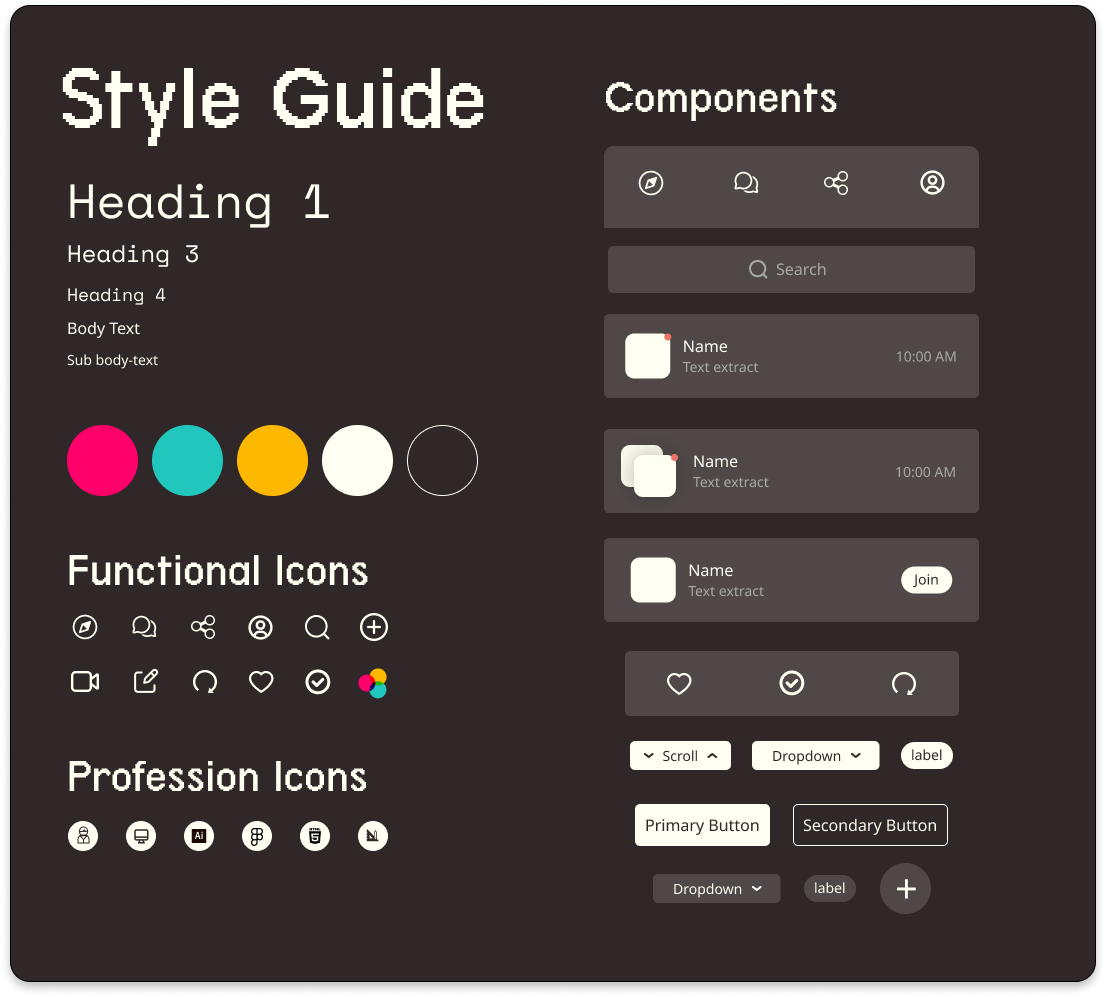Click the 'Components' heading
The width and height of the screenshot is (1106, 997).
(x=721, y=99)
